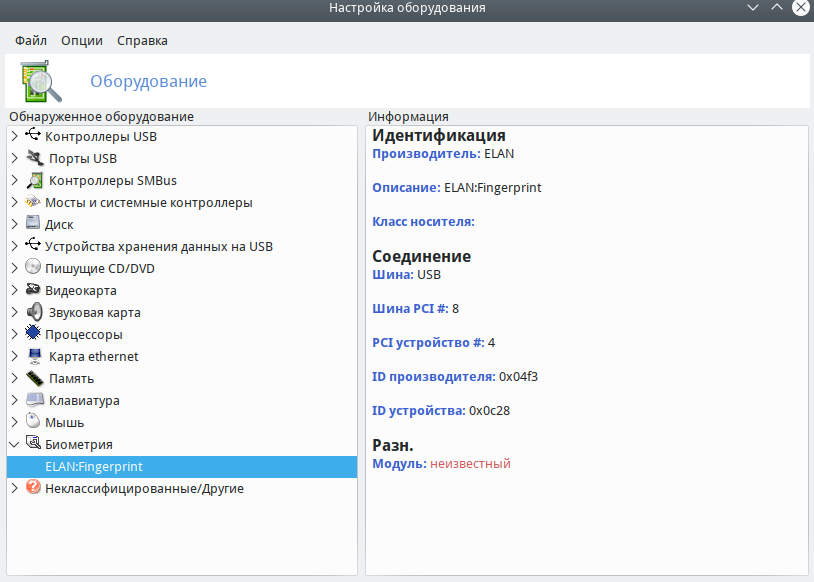This screenshot has height=582, width=814.
Task: Click the sound card speaker icon
Action: click(x=35, y=312)
